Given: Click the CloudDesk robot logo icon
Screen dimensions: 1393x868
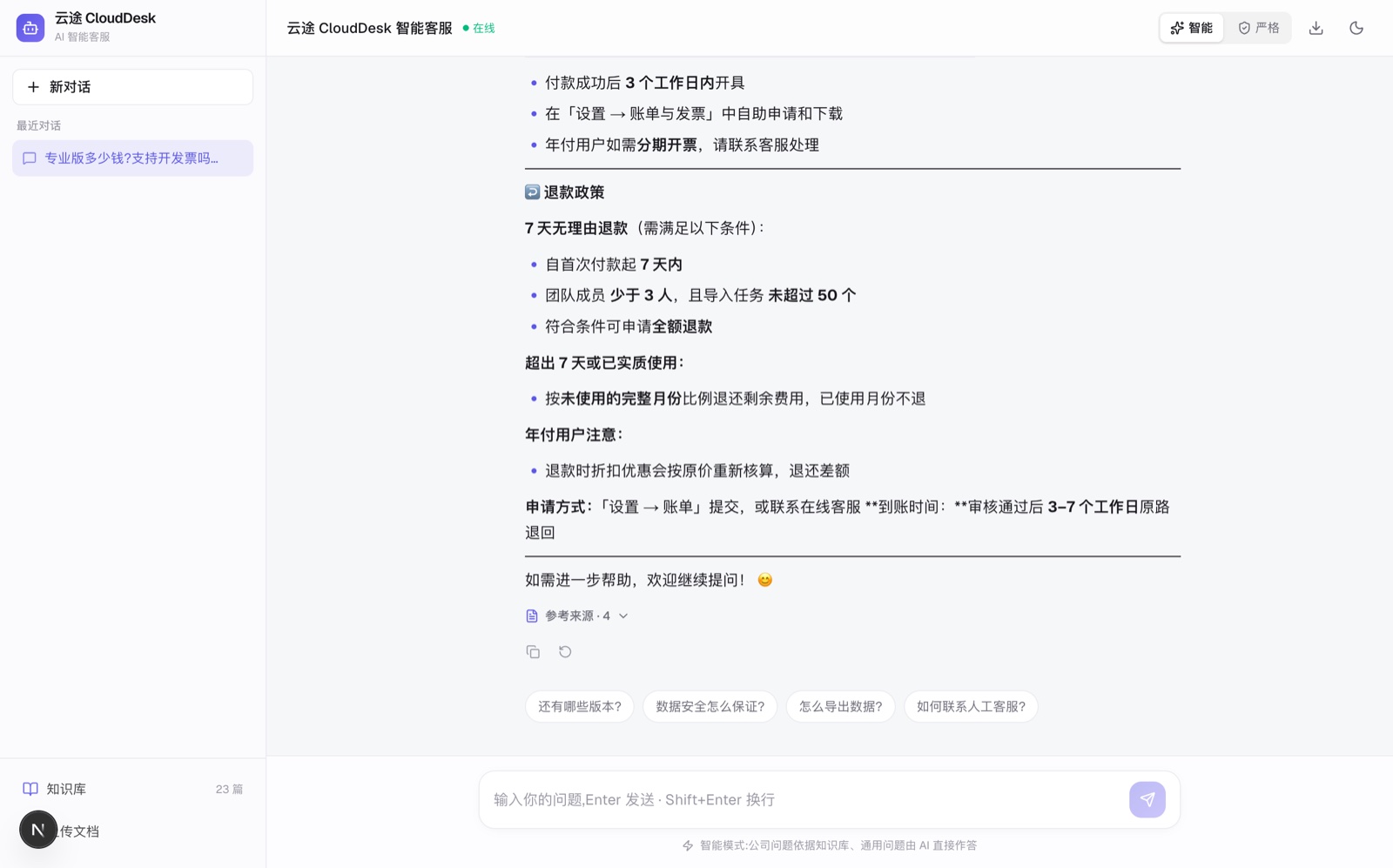Looking at the screenshot, I should click(x=30, y=28).
